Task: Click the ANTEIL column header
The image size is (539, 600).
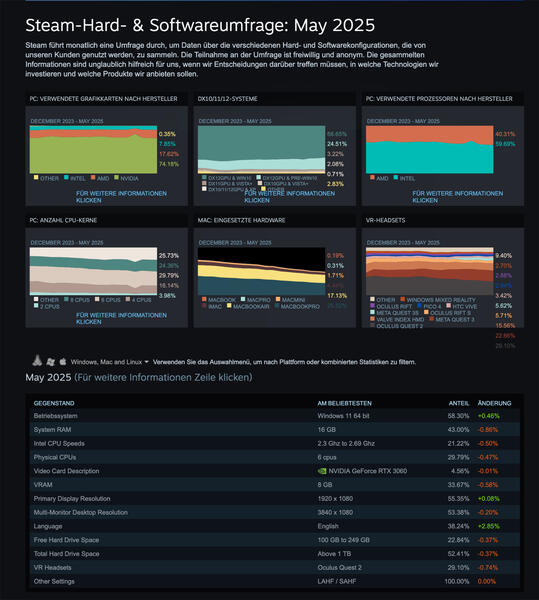Action: (x=459, y=403)
